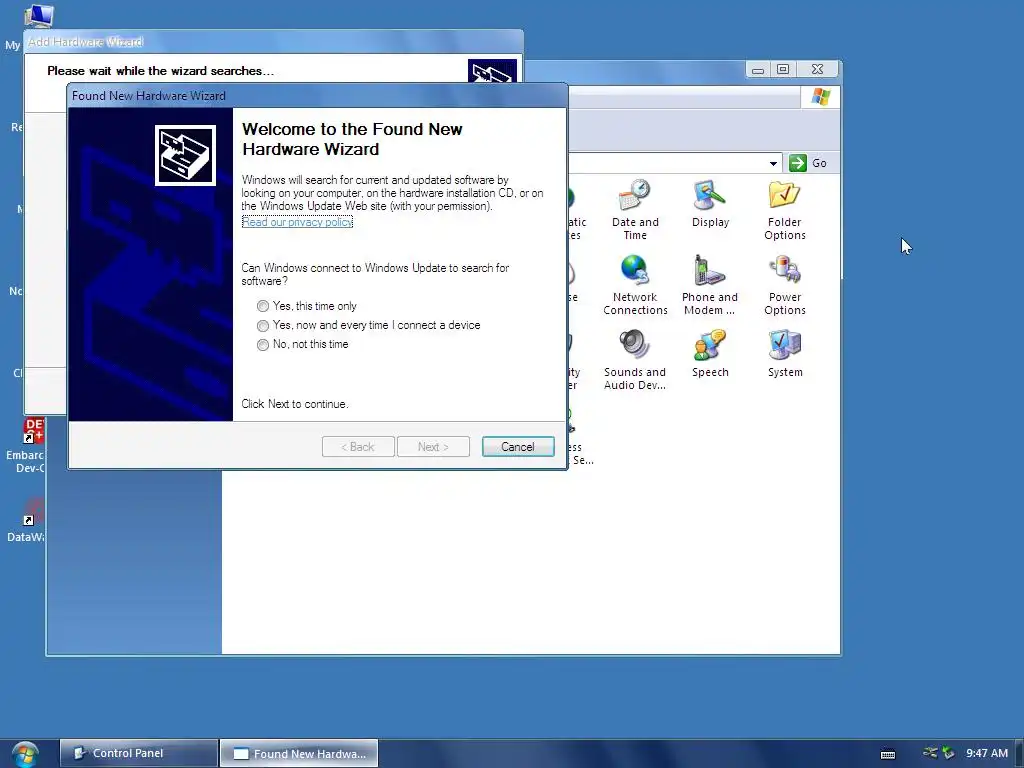
Task: Click the Safely Remove Hardware tray icon
Action: click(948, 753)
